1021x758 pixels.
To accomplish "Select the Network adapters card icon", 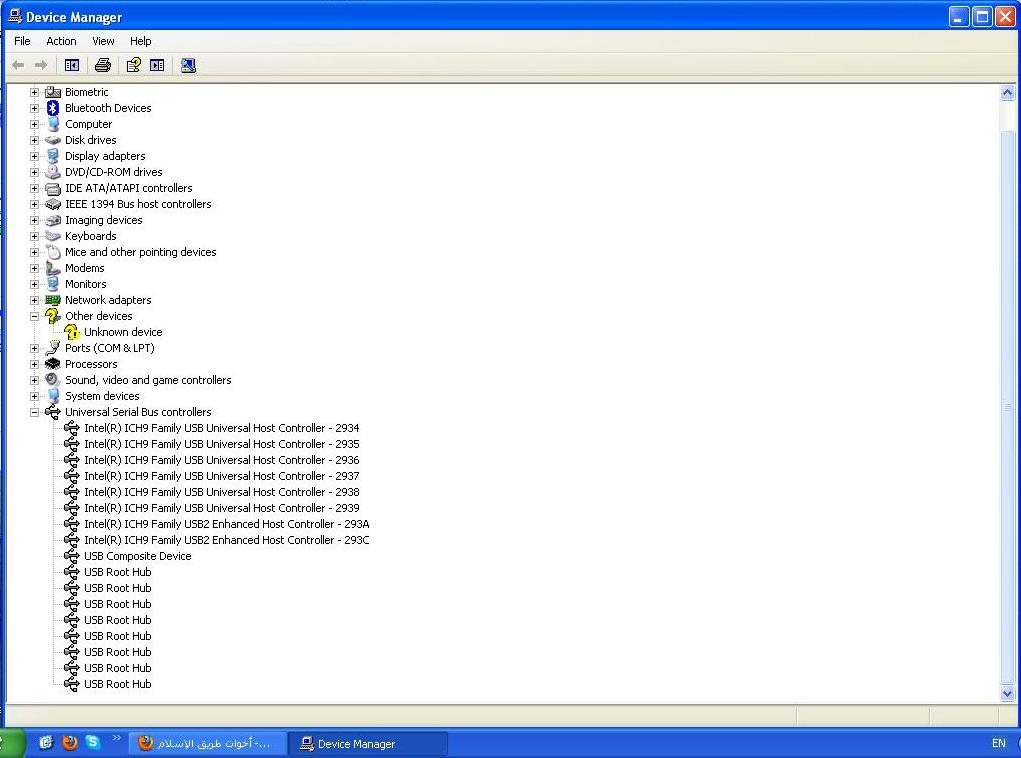I will (x=53, y=300).
